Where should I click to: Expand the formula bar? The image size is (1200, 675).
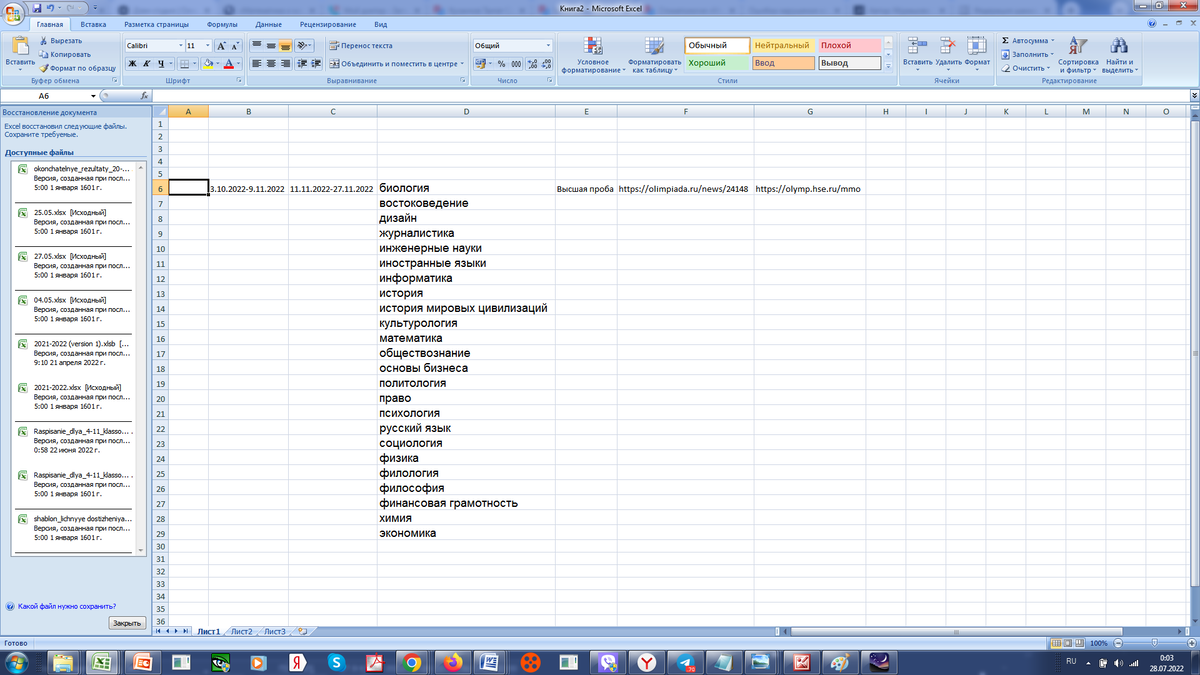click(x=1195, y=96)
